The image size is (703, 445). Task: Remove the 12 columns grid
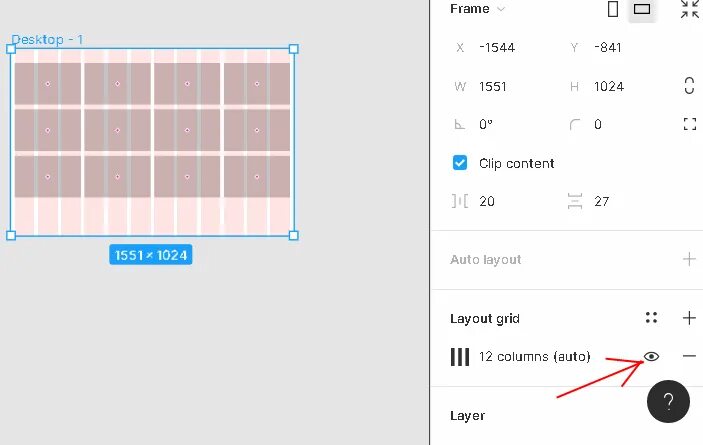[x=689, y=356]
